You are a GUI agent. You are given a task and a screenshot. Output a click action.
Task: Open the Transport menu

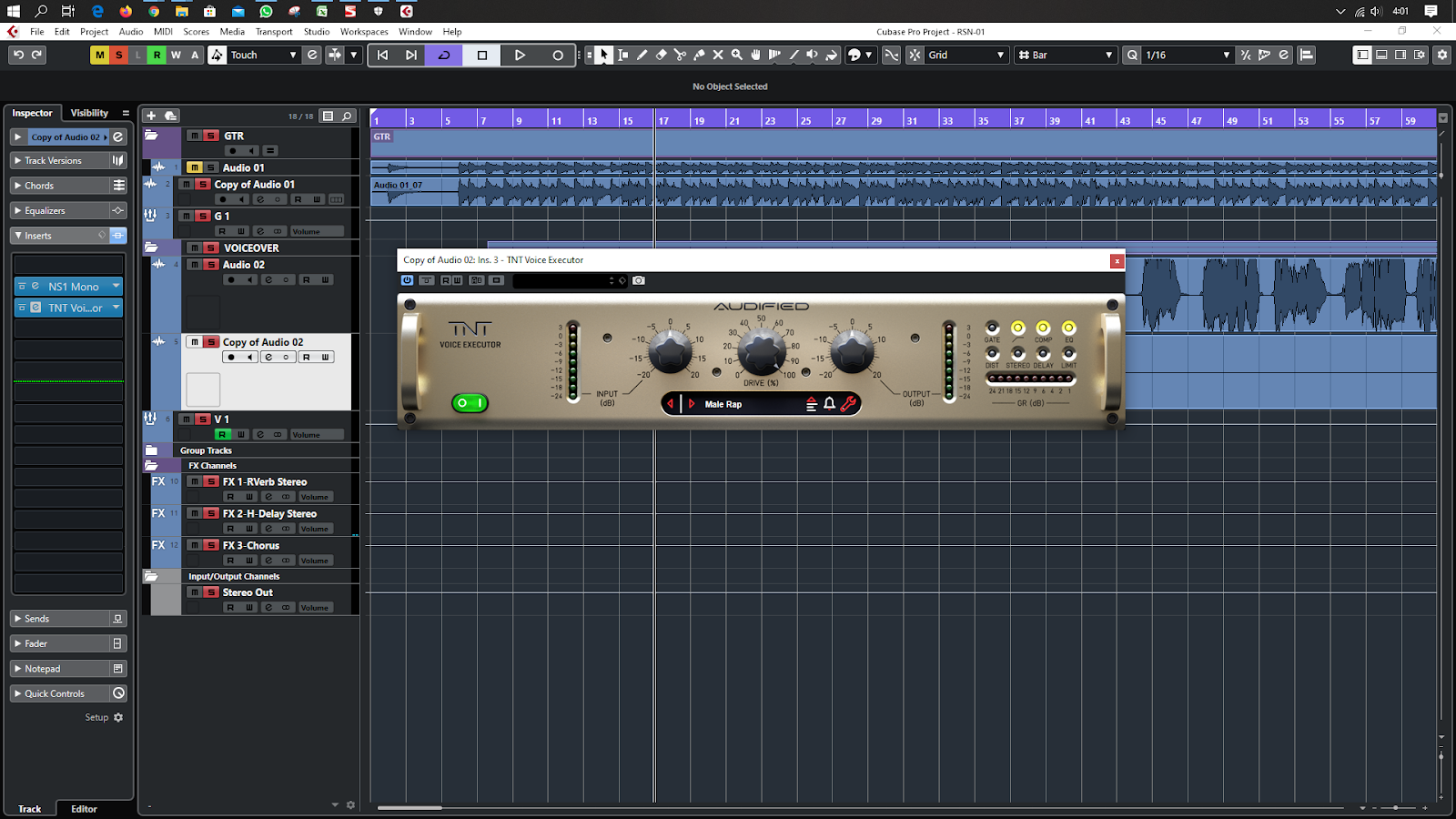coord(274,31)
